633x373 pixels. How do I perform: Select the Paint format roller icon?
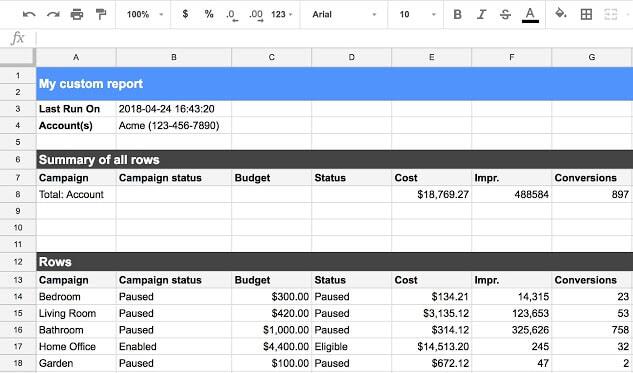coord(101,15)
